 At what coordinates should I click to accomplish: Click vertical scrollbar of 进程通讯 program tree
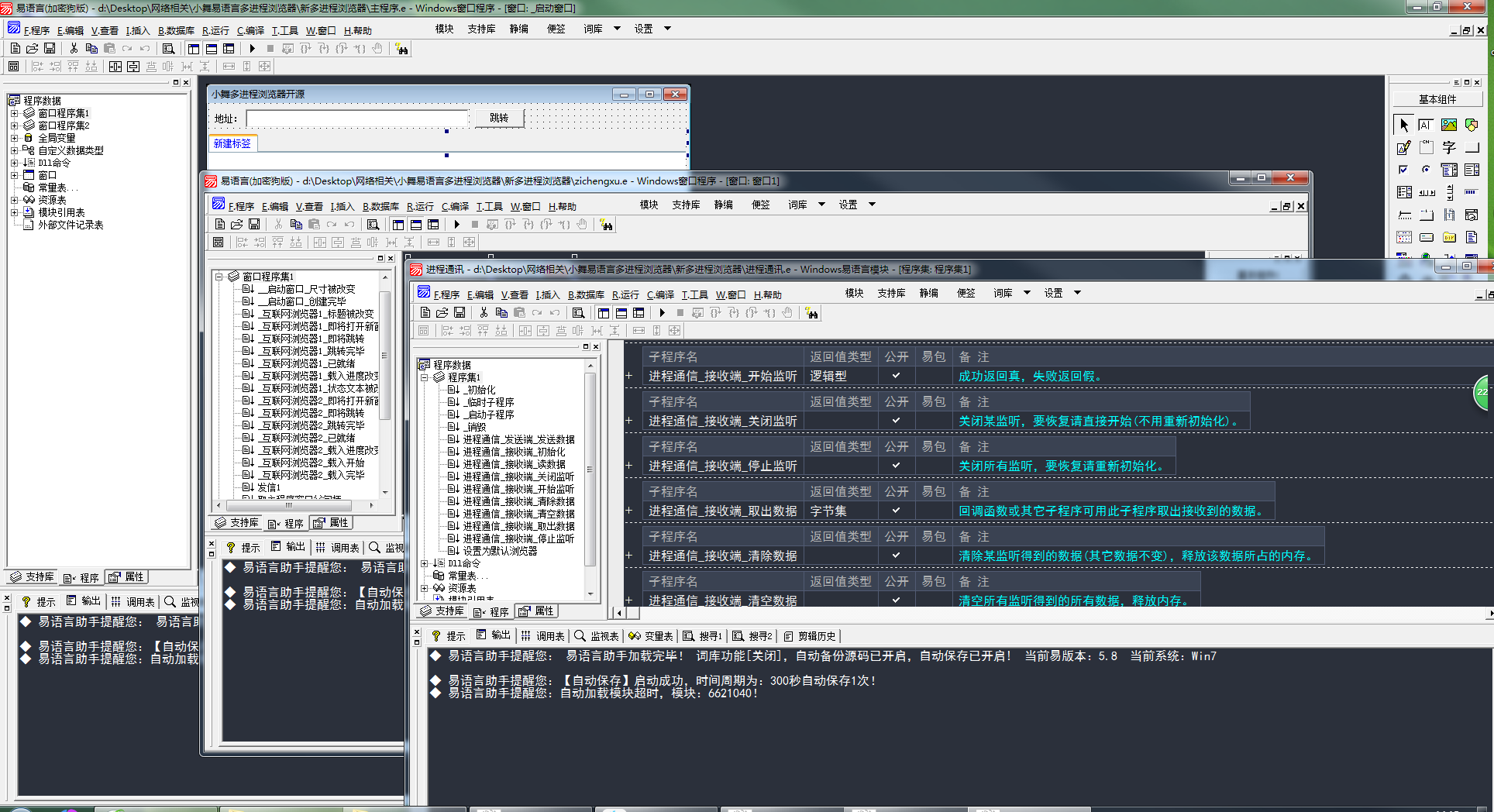[x=590, y=478]
